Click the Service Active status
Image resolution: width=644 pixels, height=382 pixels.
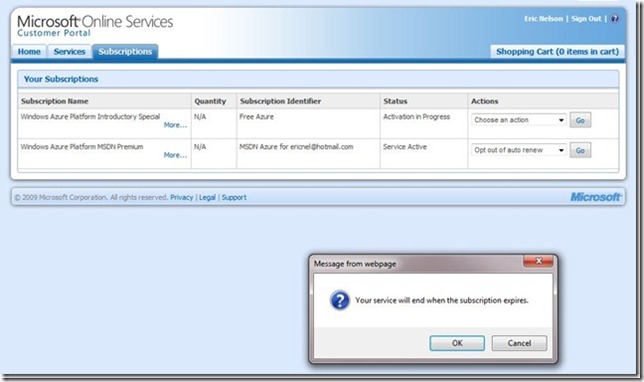click(405, 147)
